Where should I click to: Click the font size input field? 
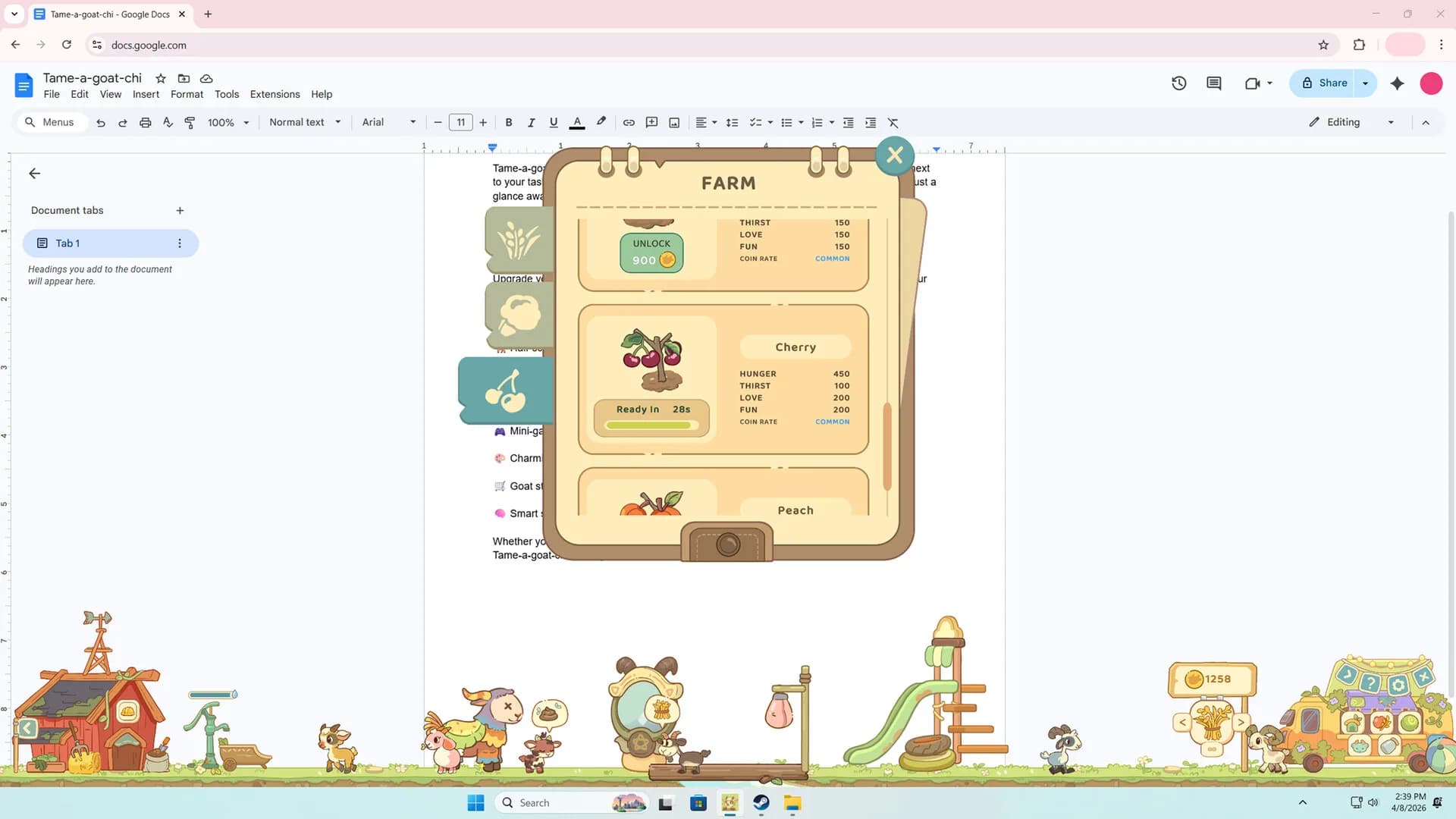click(460, 122)
